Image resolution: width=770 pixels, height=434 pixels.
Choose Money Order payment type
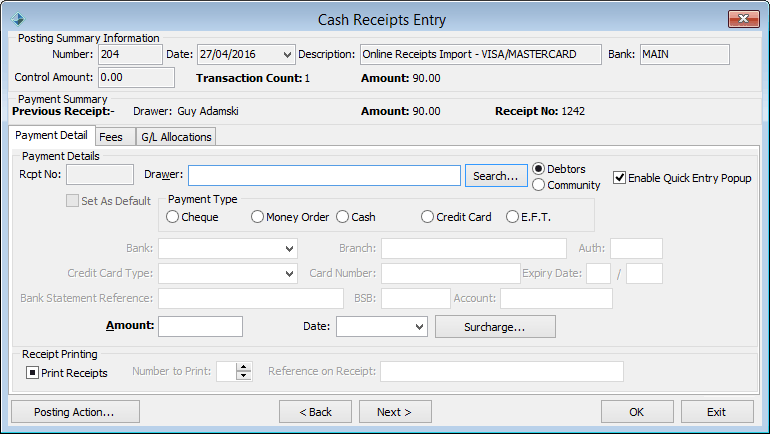tap(257, 217)
